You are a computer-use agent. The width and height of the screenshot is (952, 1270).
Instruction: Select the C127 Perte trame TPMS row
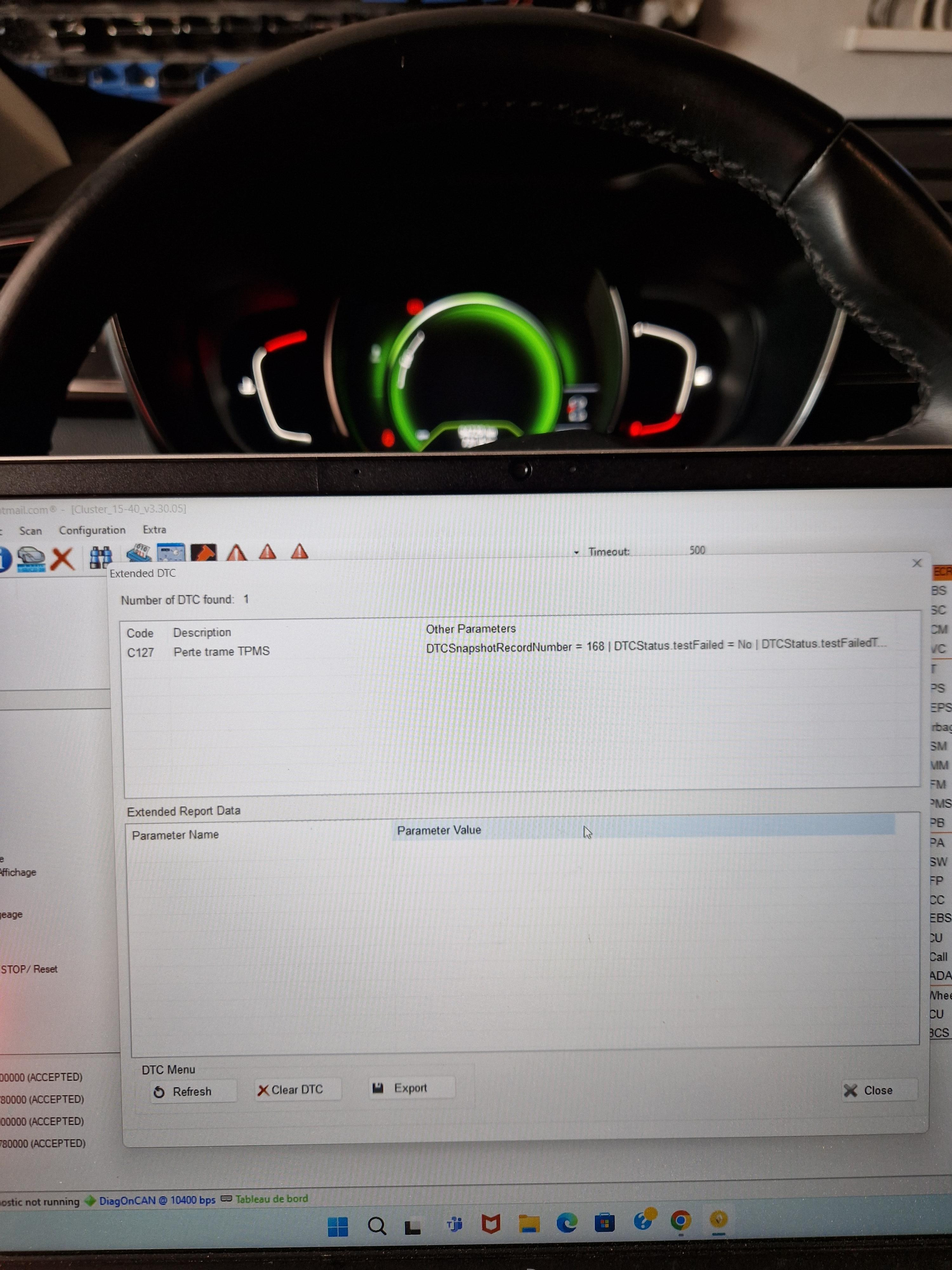coord(221,652)
